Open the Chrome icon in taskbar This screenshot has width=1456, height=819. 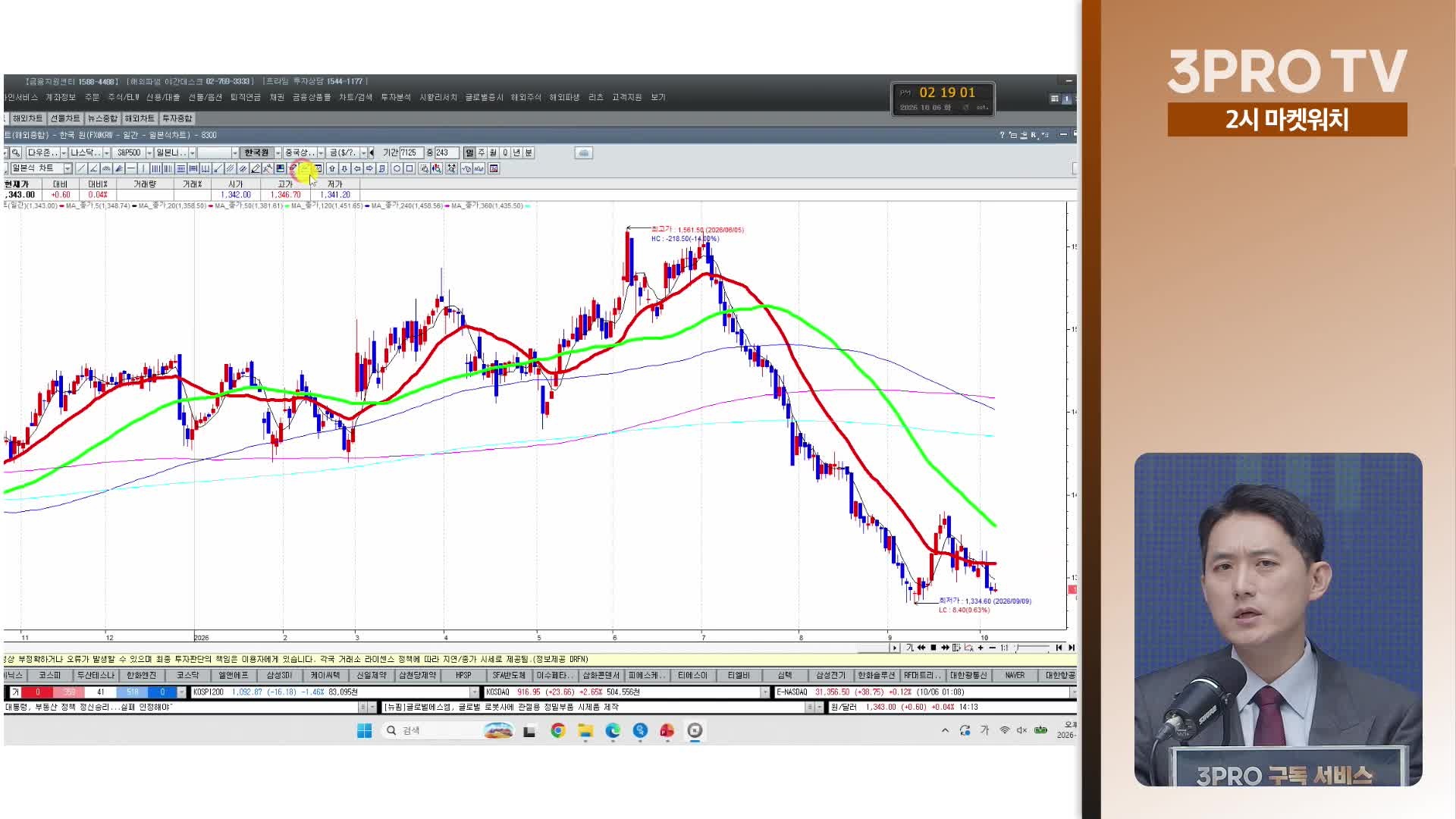coord(558,730)
